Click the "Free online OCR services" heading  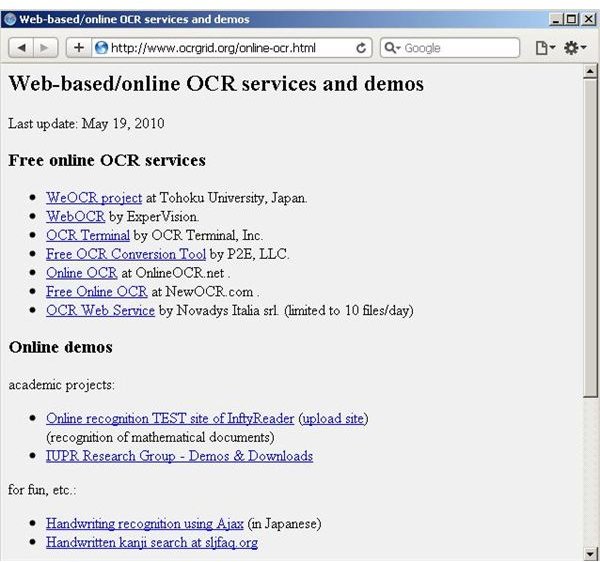(x=107, y=160)
